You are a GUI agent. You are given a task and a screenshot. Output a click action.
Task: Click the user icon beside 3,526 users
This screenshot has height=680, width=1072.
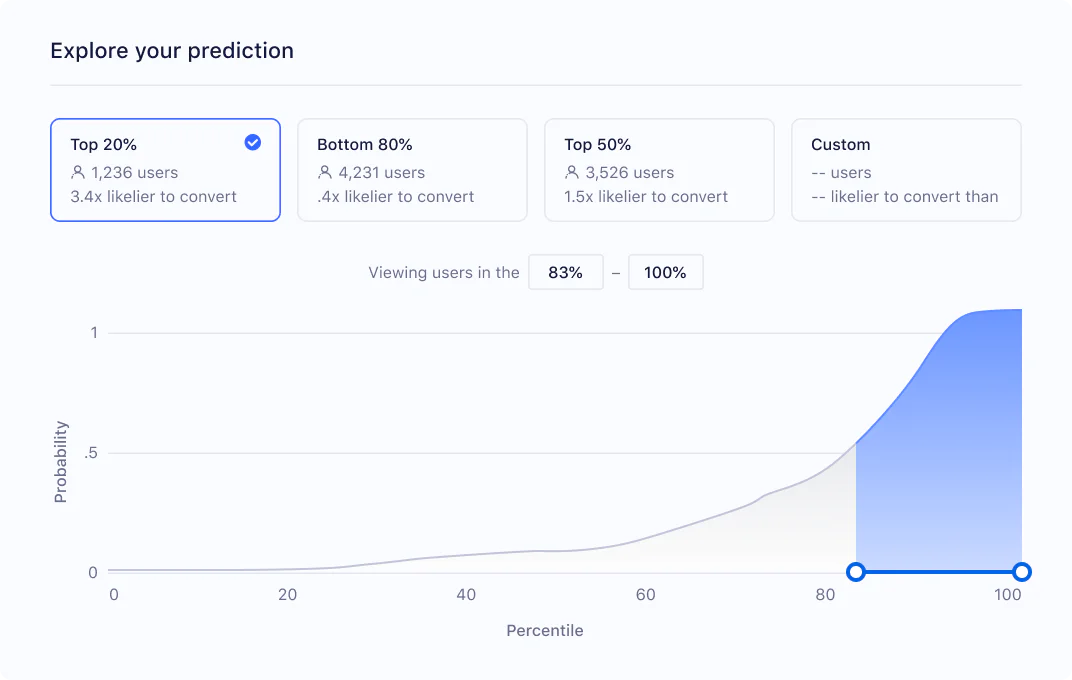point(572,172)
